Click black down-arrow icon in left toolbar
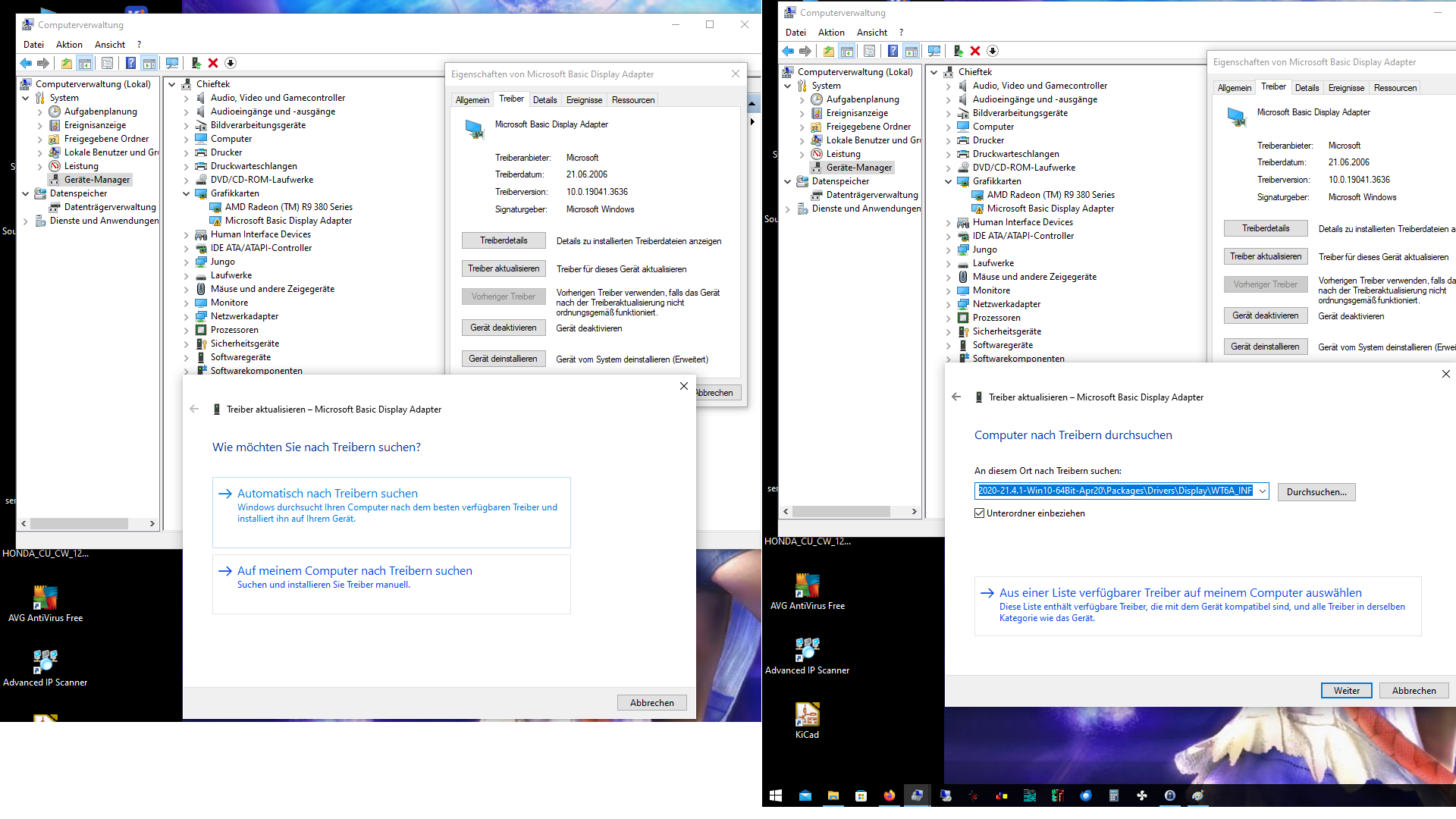 tap(231, 64)
